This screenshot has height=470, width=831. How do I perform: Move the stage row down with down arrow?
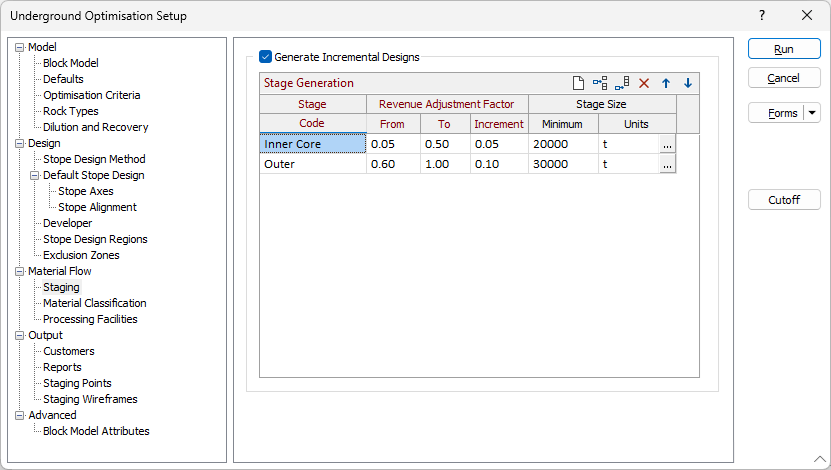[687, 83]
